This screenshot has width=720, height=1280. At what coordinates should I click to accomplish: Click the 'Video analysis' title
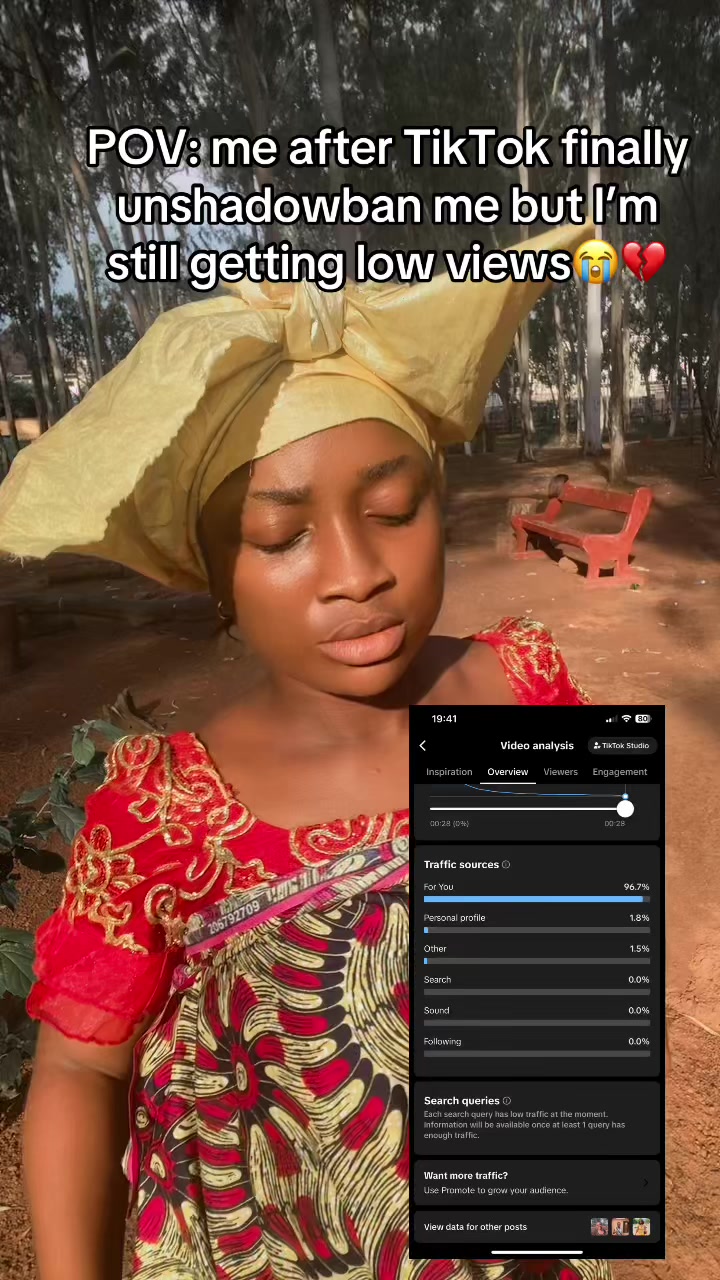point(537,746)
